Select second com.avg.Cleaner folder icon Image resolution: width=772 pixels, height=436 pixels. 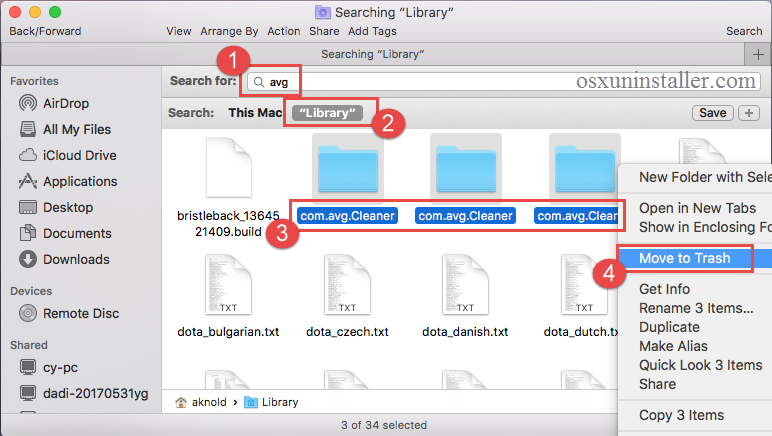point(466,168)
